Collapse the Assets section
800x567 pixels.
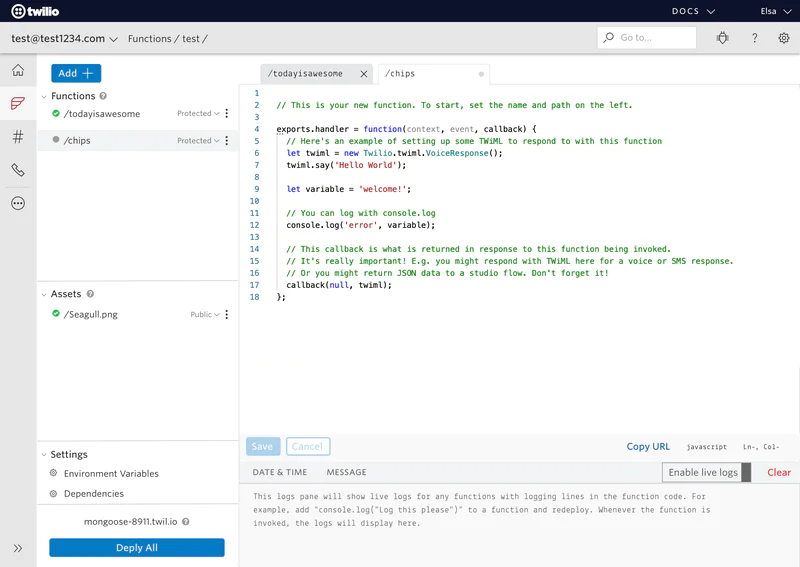point(44,295)
